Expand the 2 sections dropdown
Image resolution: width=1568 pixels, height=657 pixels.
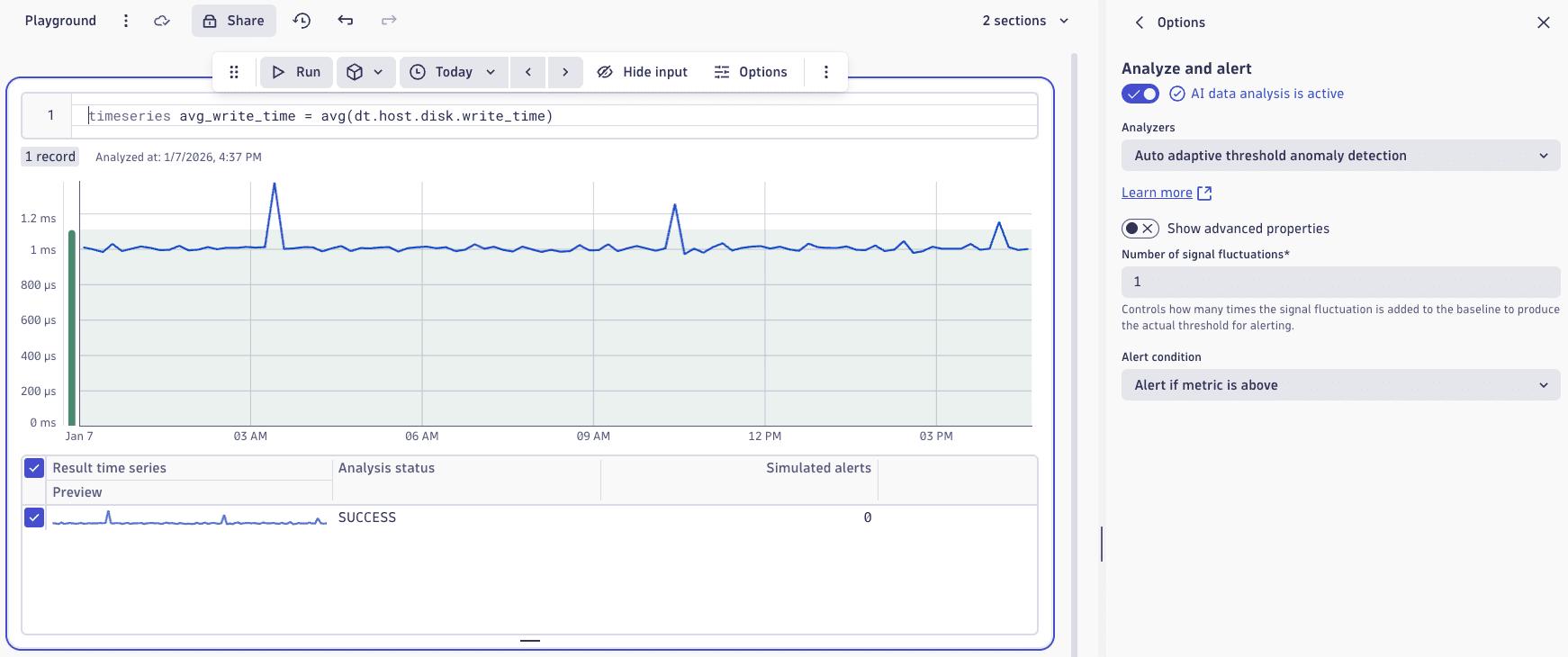pos(1025,21)
